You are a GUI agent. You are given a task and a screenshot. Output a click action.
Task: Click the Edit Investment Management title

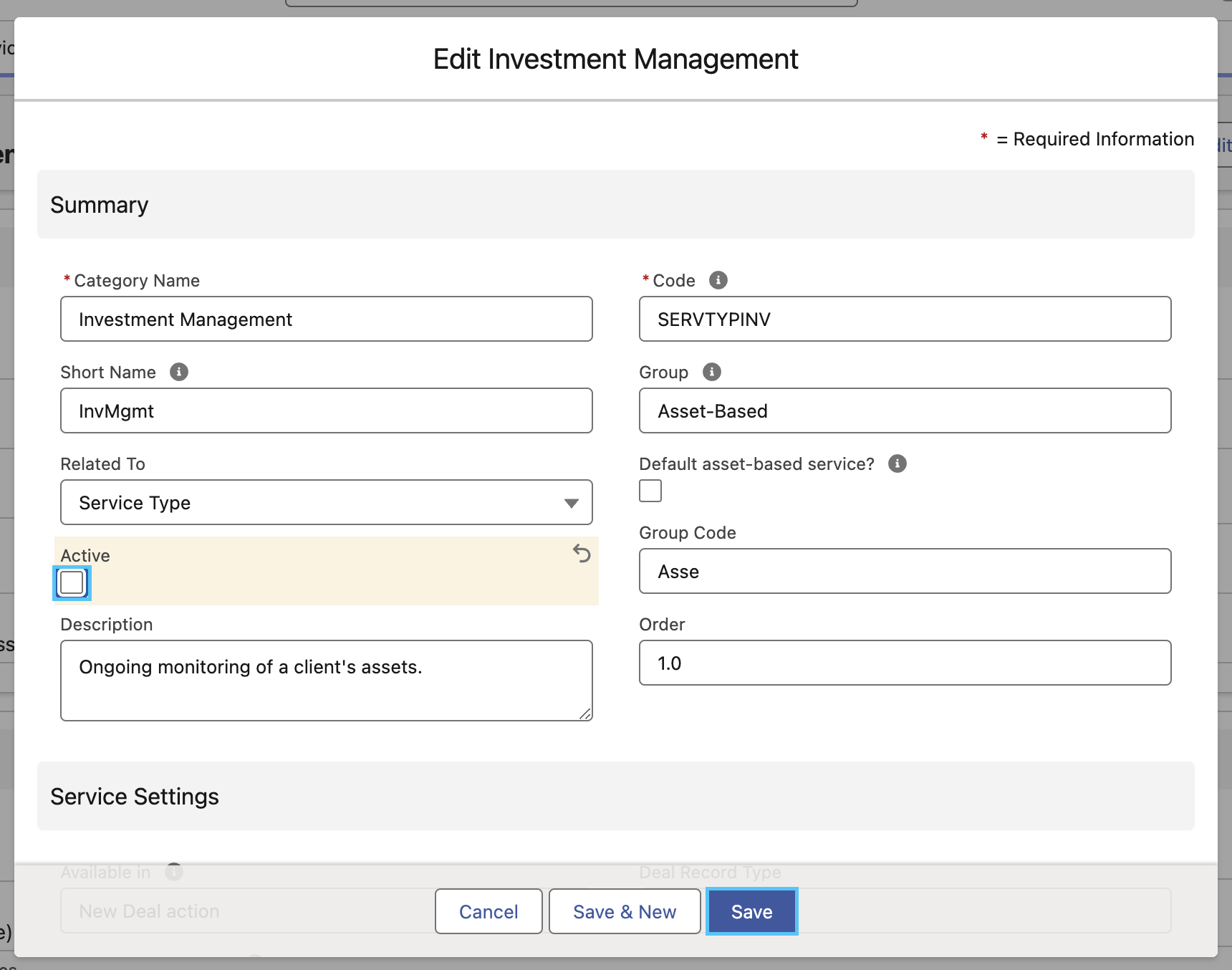[x=616, y=59]
